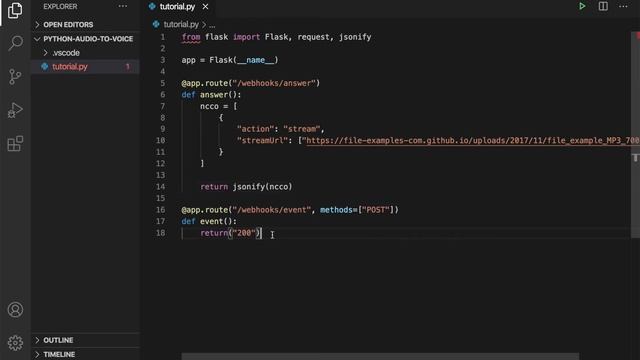Click the underlined "from" keyword on line 1
The width and height of the screenshot is (640, 360).
(191, 37)
